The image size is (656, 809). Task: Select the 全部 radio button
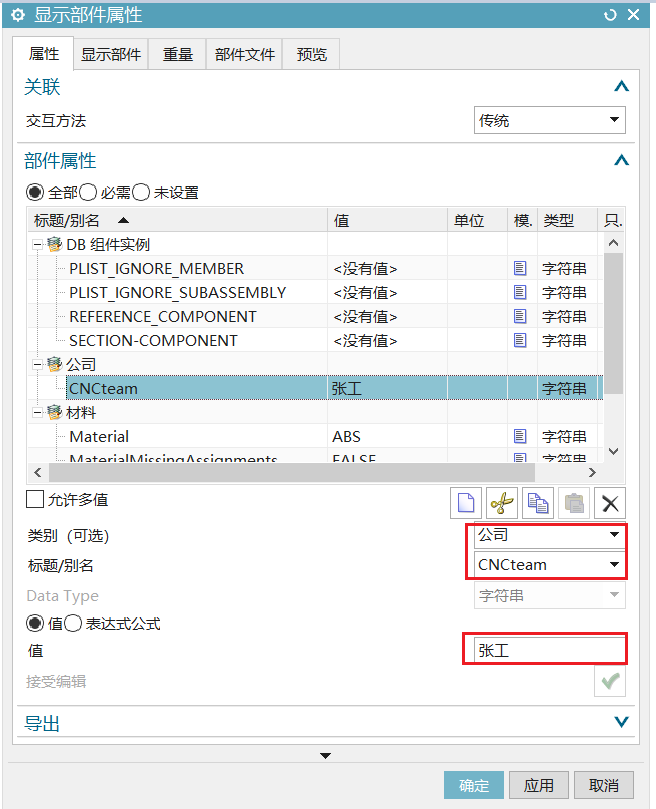click(x=35, y=192)
